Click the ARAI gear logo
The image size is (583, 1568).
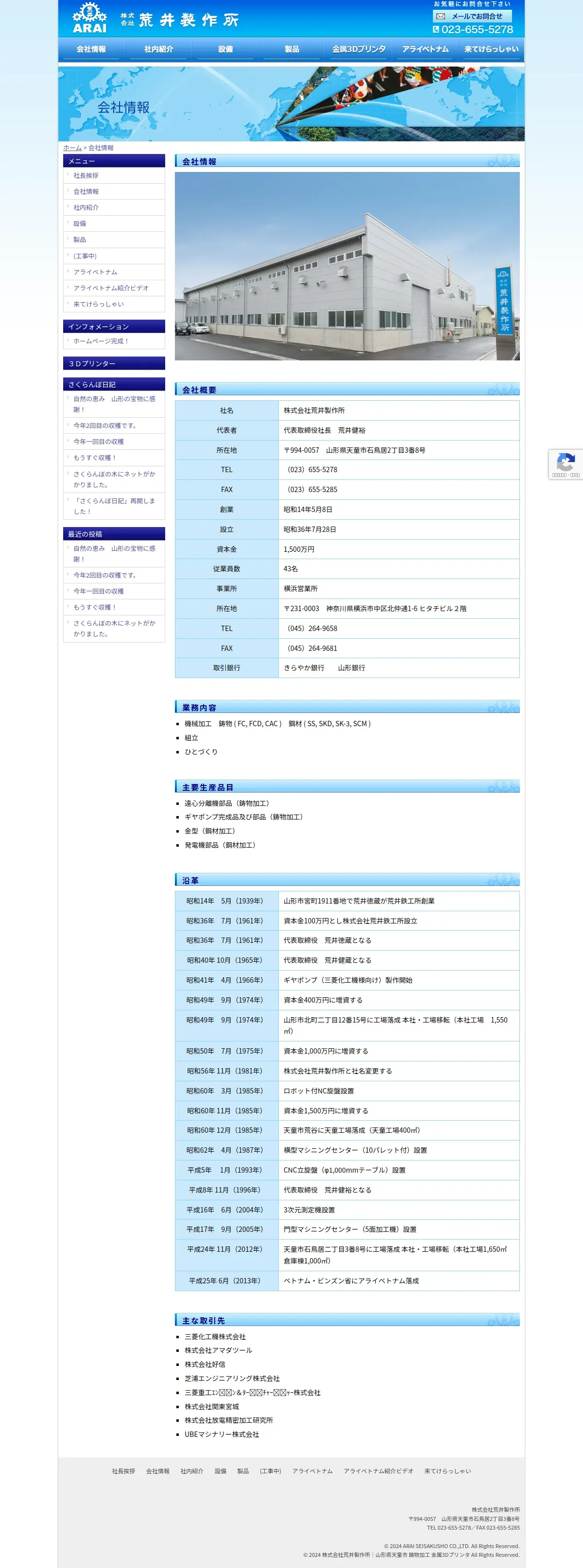(89, 17)
